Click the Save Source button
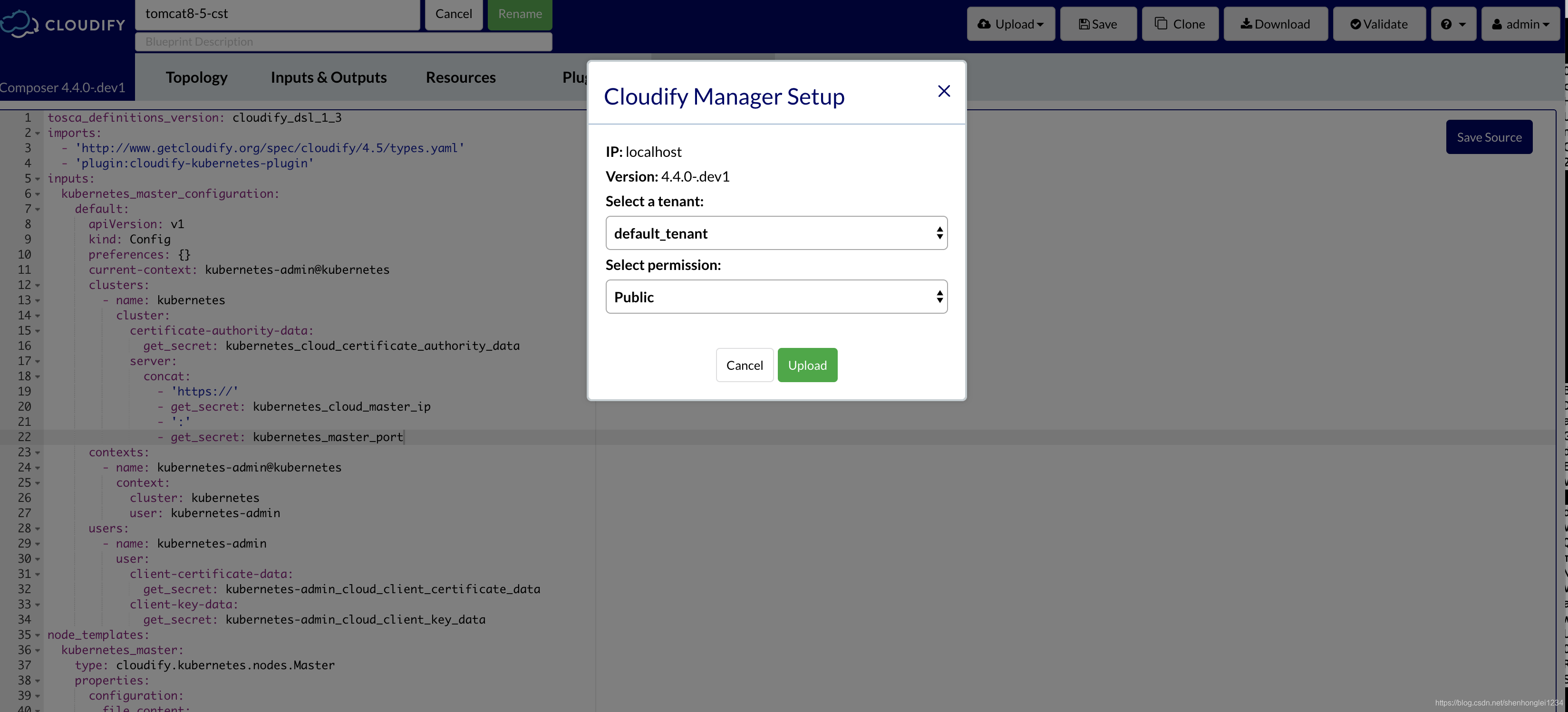Screen dimensions: 1568x712 click(1489, 137)
